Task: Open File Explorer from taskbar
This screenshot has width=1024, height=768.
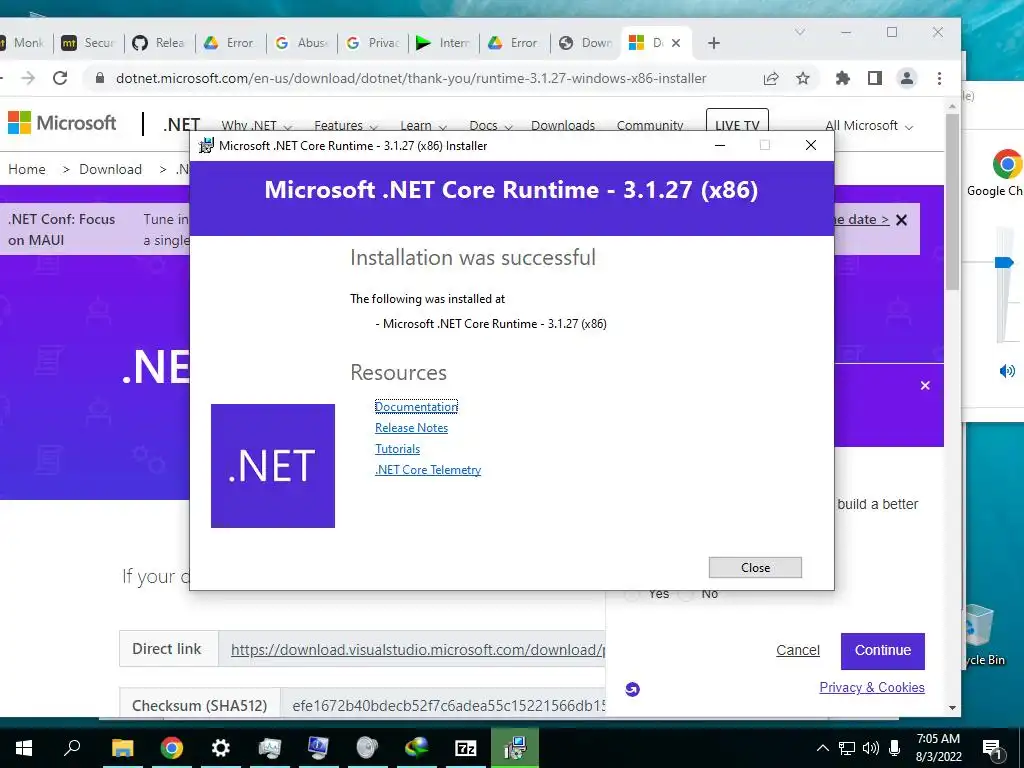Action: pyautogui.click(x=122, y=748)
